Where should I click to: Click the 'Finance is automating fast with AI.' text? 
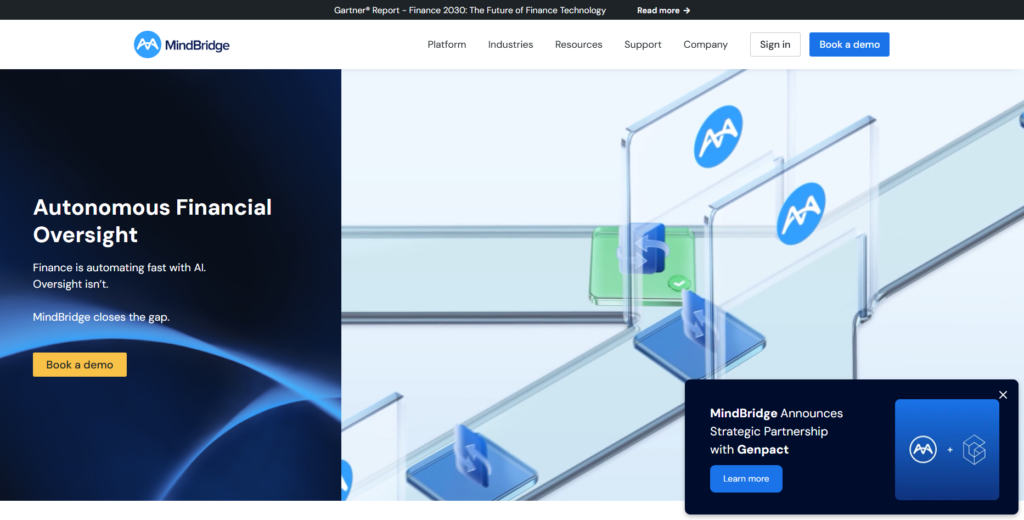[x=120, y=267]
